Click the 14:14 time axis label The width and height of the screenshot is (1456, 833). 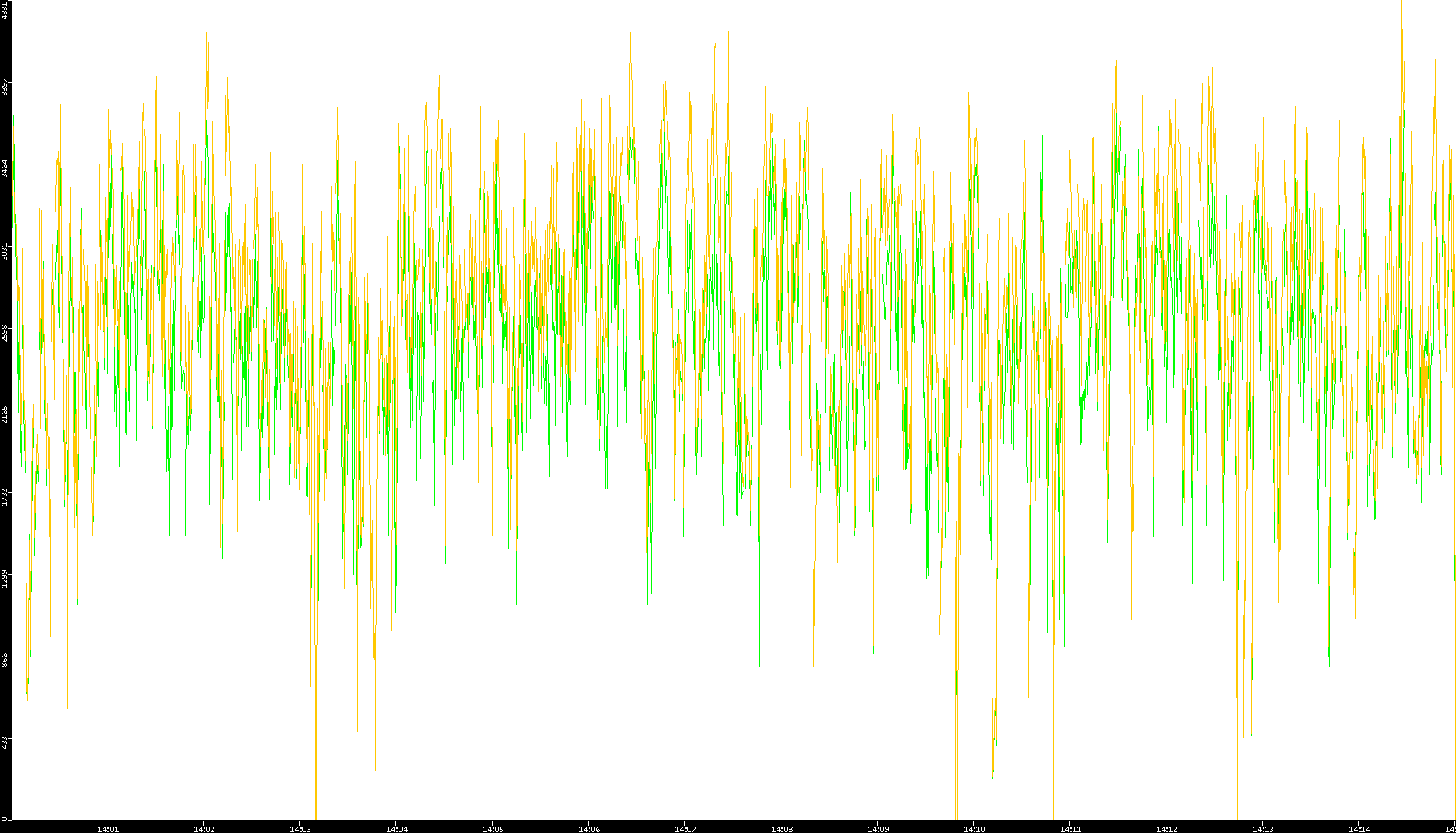(x=1359, y=829)
